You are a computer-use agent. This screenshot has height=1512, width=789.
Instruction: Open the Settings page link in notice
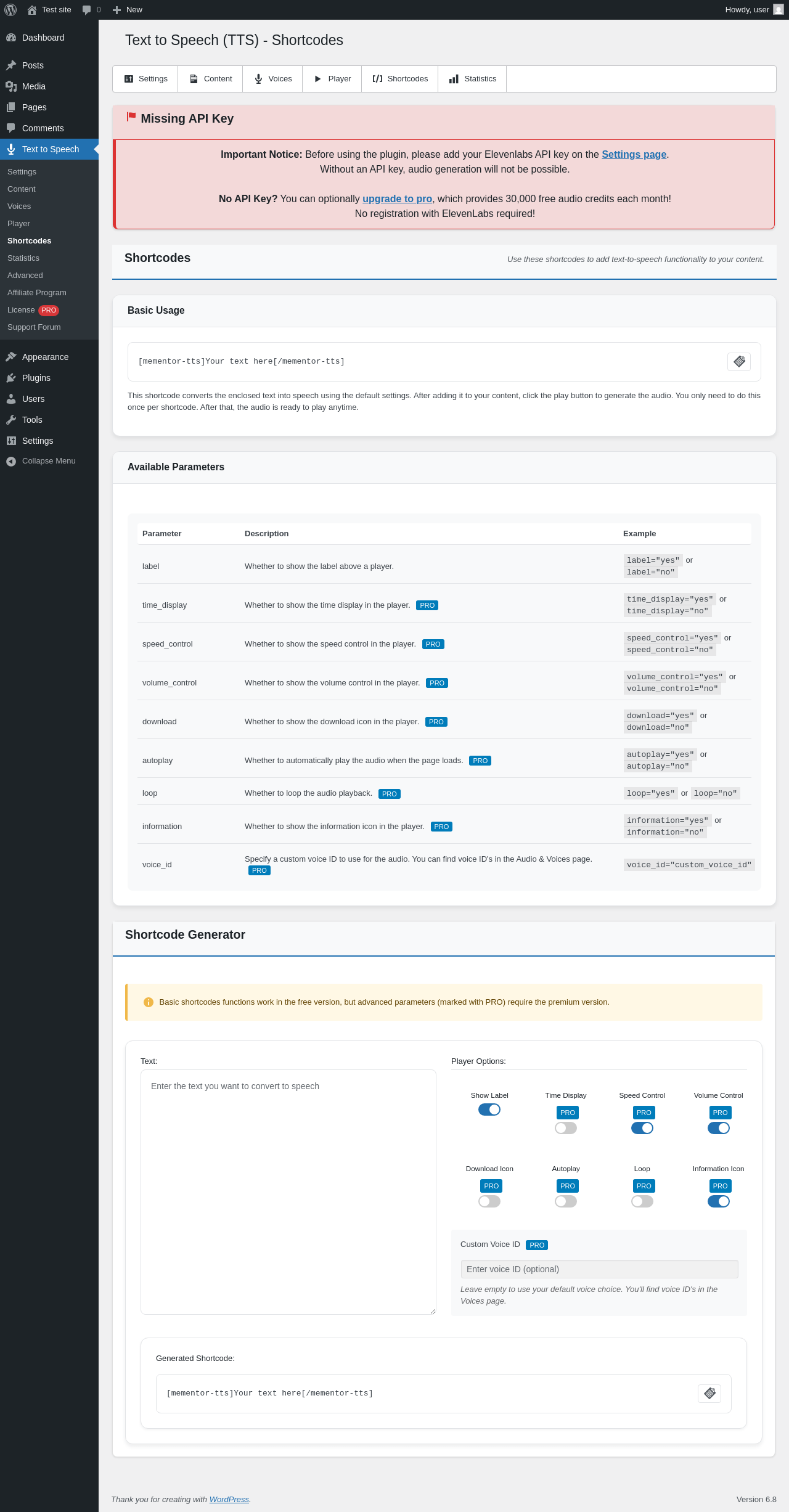634,155
